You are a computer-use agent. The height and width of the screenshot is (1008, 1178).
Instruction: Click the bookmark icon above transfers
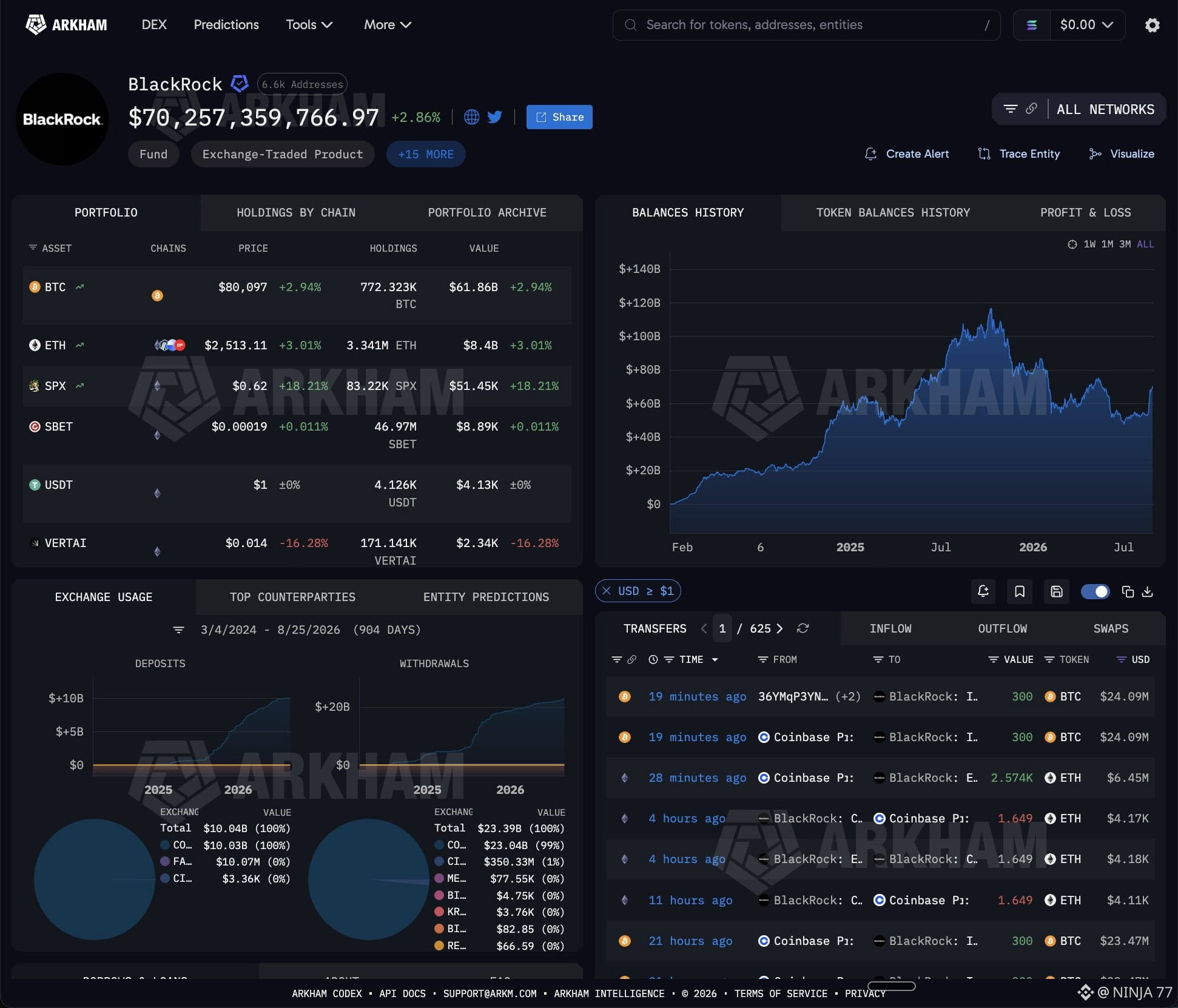(1020, 591)
